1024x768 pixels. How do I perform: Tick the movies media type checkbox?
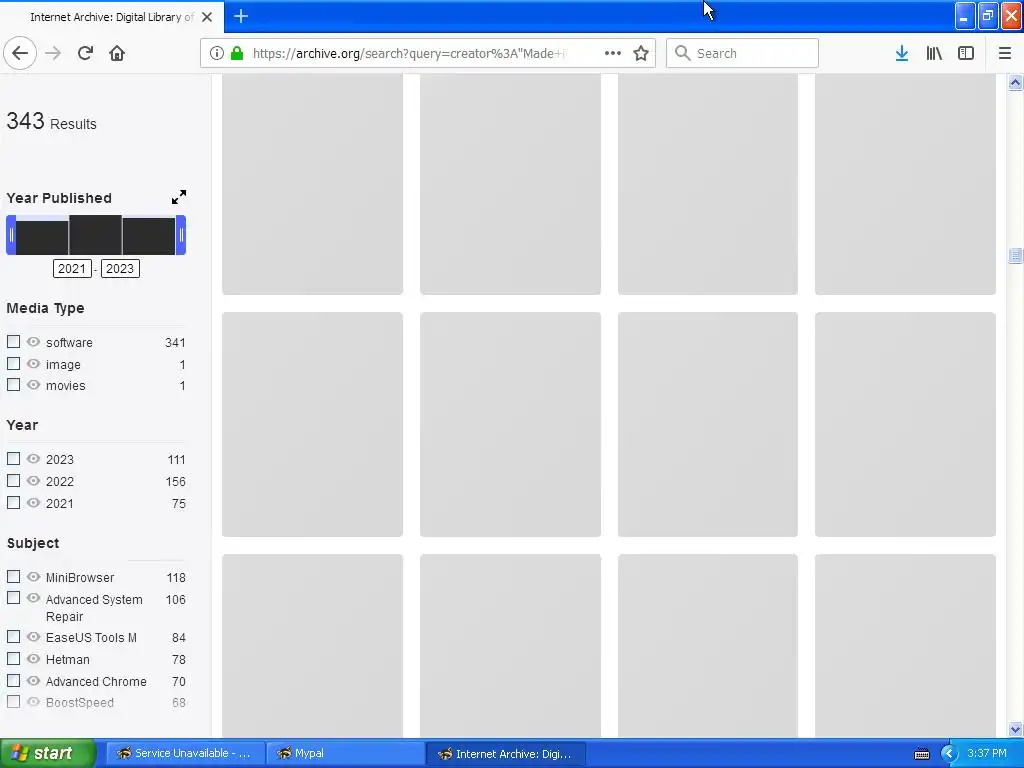coord(13,385)
